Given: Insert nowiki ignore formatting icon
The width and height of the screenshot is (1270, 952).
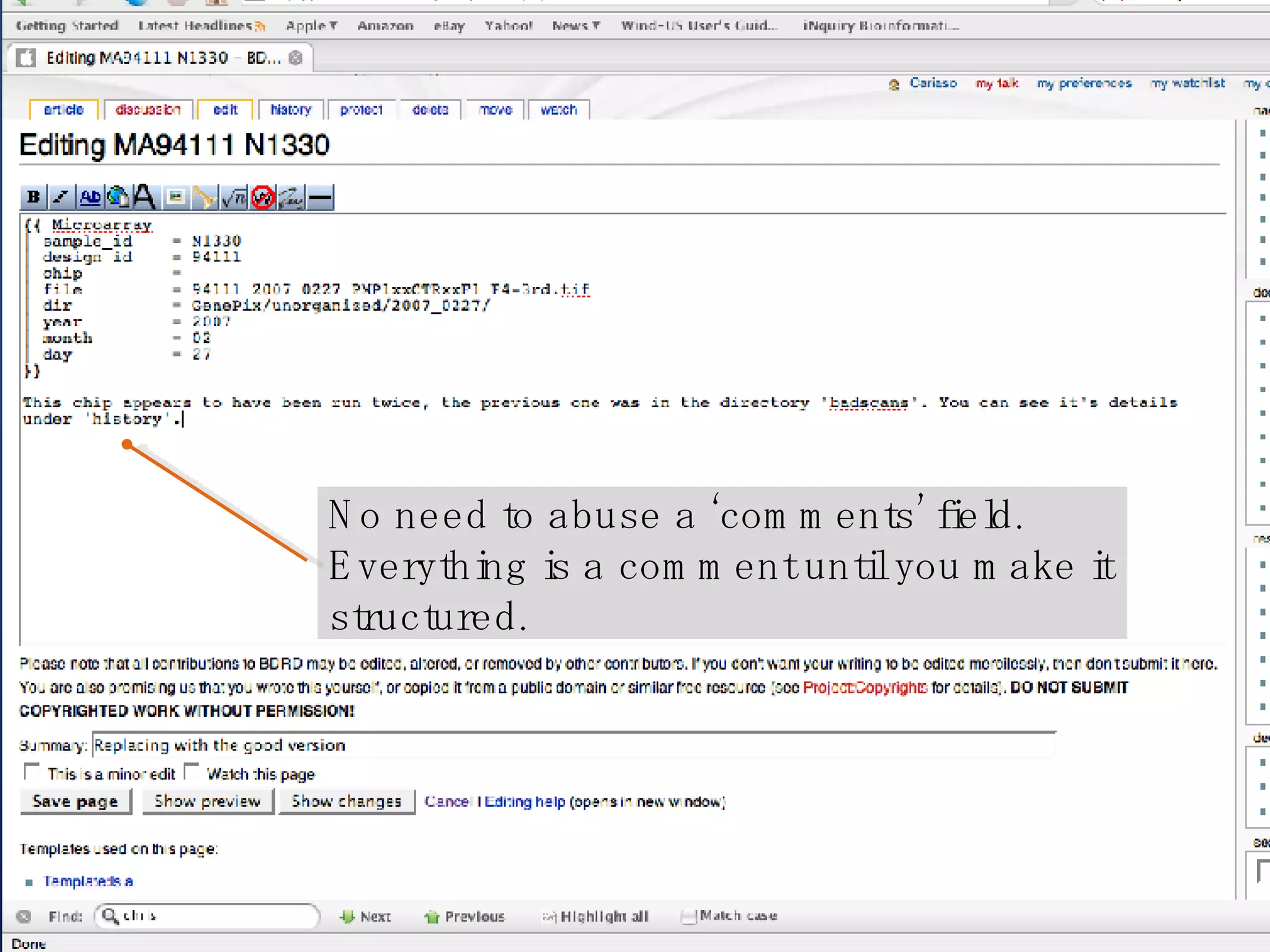Looking at the screenshot, I should coord(263,198).
